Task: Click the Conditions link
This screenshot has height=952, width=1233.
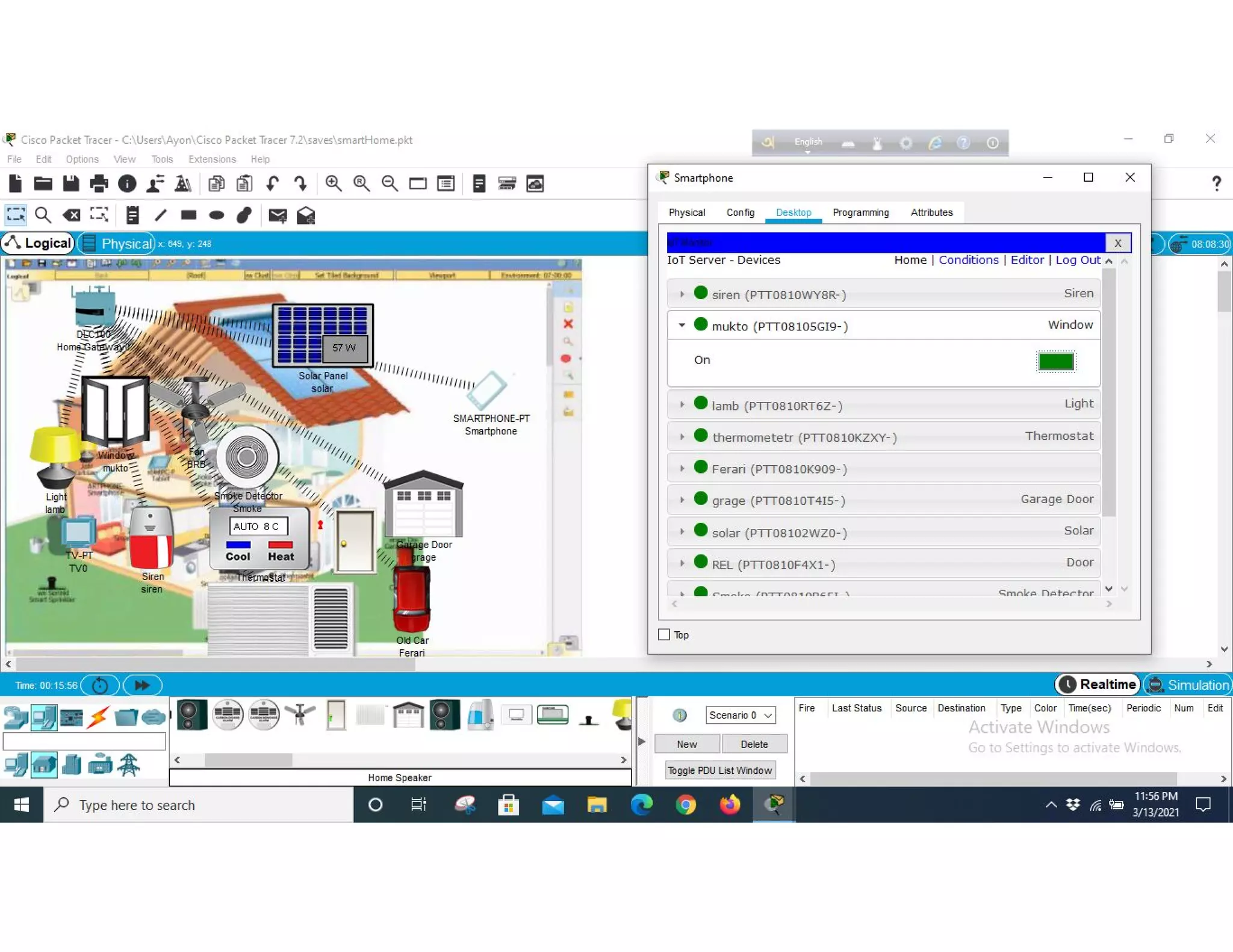Action: click(968, 260)
